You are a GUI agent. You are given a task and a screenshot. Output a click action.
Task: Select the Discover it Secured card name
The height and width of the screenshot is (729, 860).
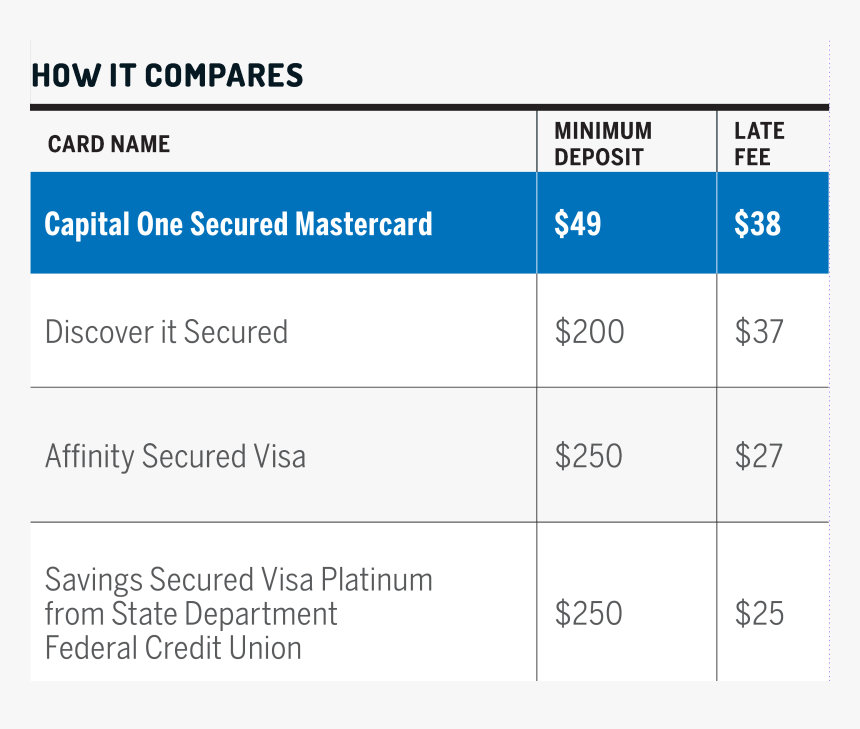[x=166, y=332]
